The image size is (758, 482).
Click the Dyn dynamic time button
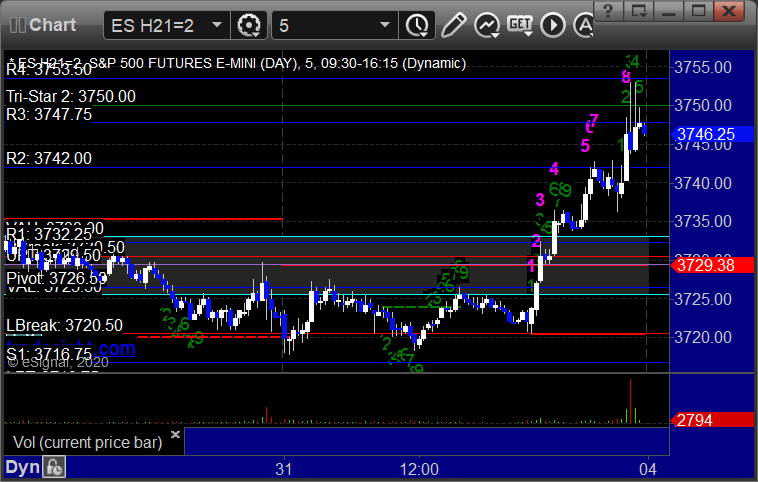[x=22, y=467]
